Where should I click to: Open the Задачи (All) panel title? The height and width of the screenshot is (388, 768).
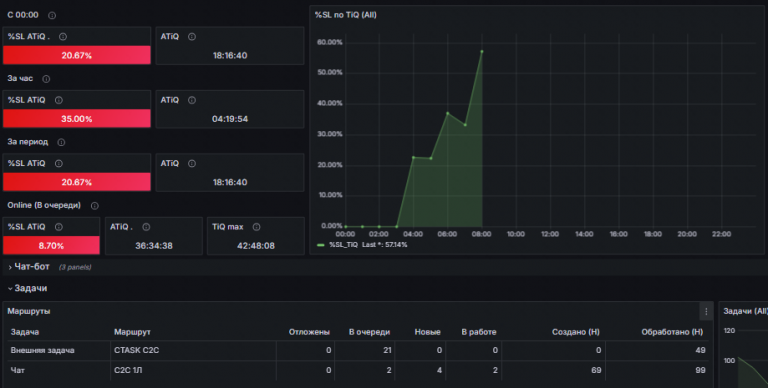tap(745, 311)
